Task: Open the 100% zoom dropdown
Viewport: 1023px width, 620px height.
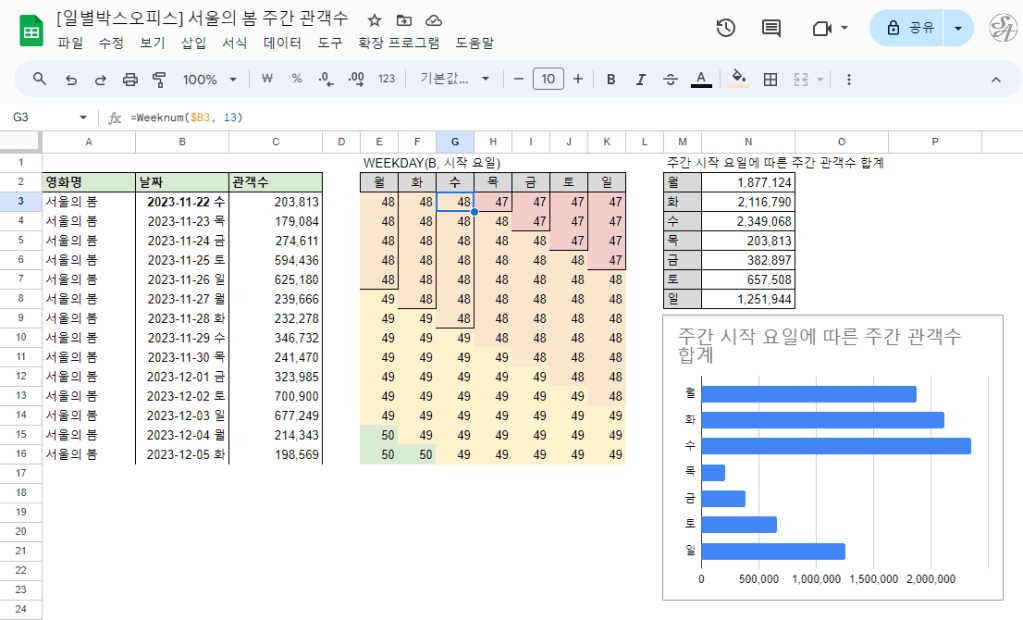Action: [209, 79]
